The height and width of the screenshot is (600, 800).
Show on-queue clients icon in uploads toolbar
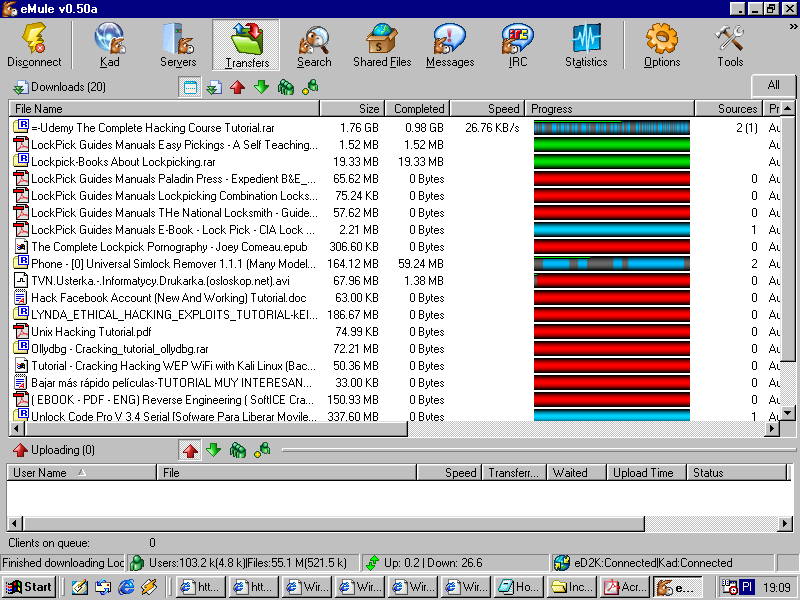coord(238,451)
